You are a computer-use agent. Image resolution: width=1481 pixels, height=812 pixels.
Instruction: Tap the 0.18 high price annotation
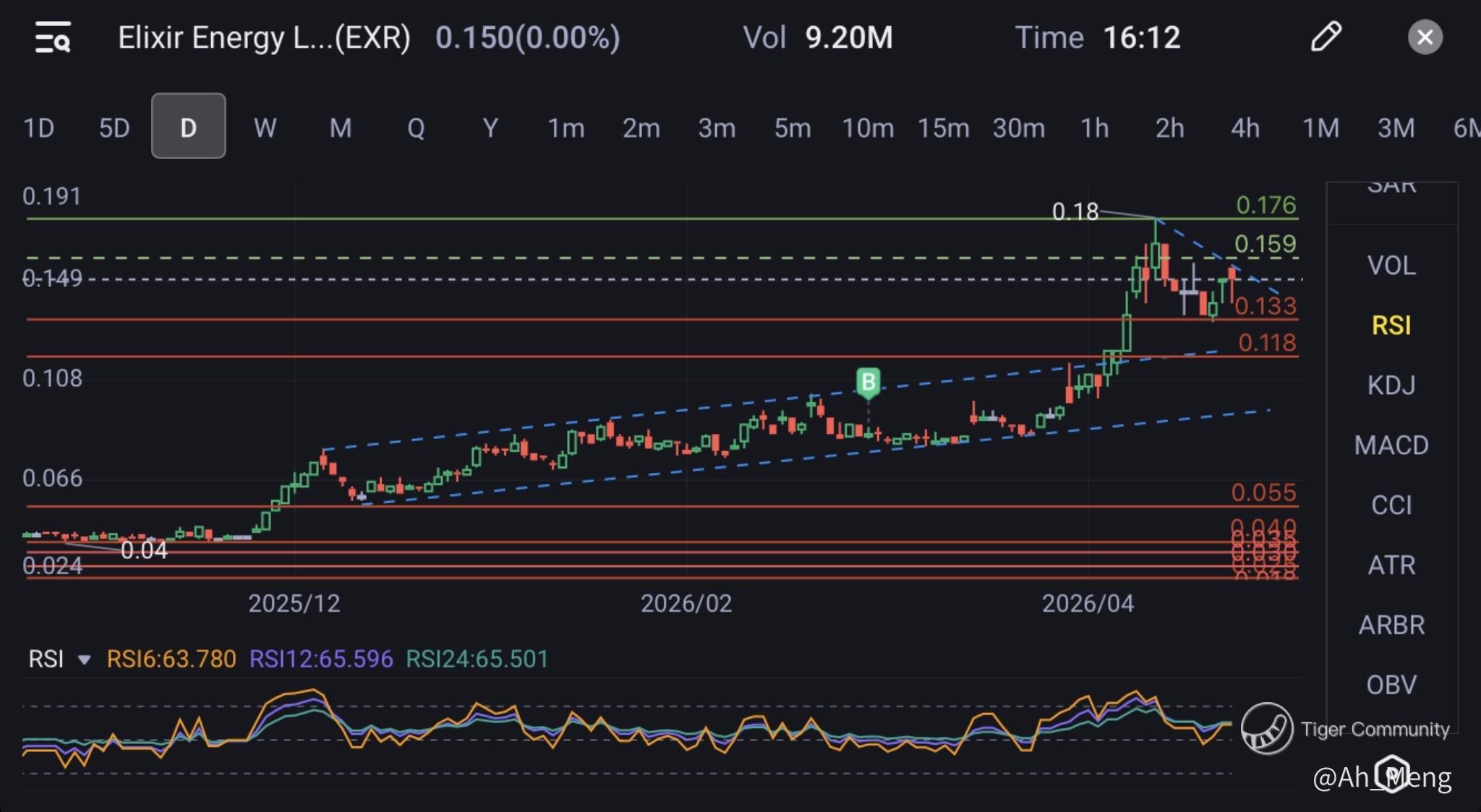click(1075, 212)
